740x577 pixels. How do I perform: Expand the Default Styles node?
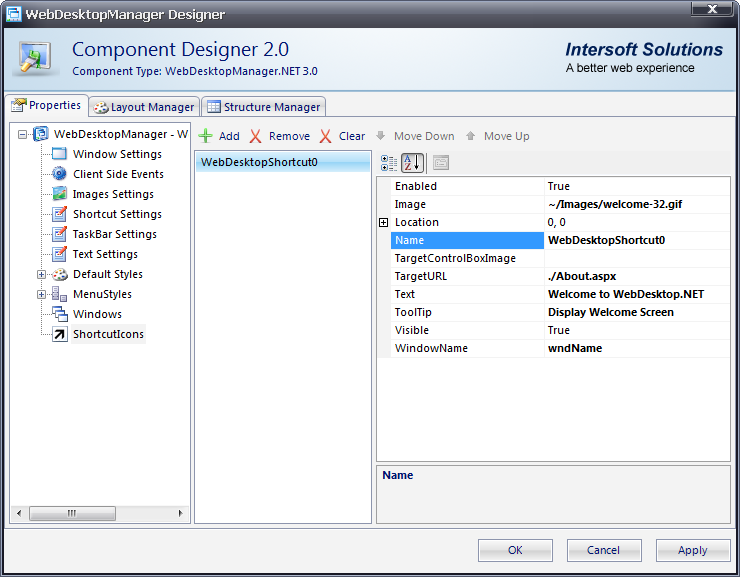42,274
